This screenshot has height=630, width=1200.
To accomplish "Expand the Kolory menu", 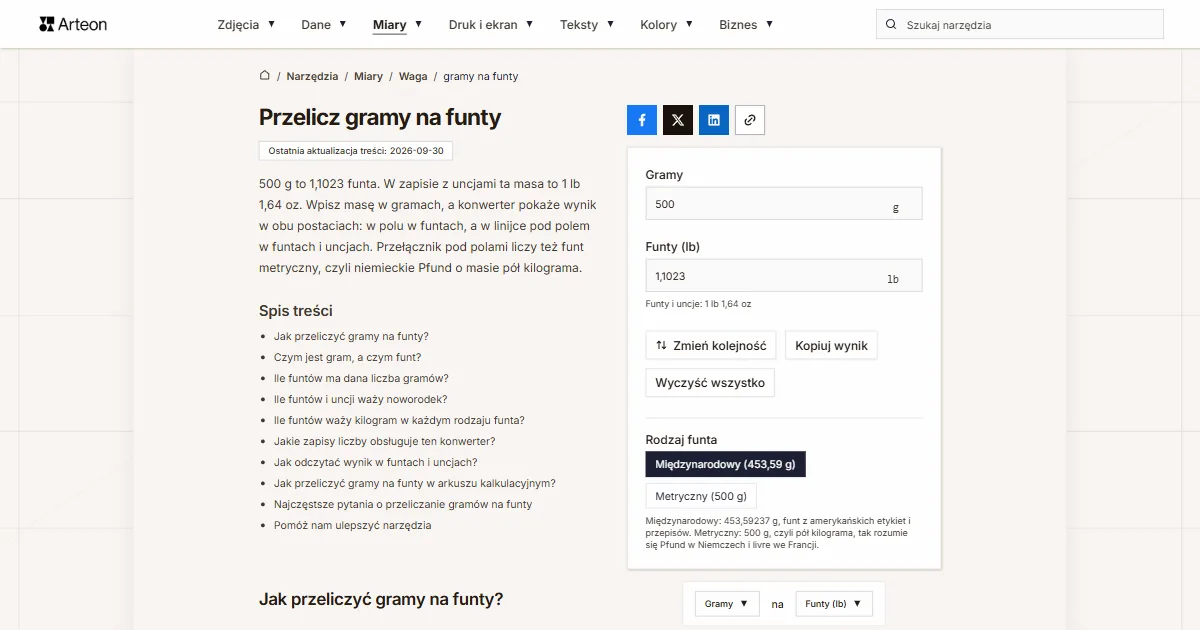I will coord(667,25).
